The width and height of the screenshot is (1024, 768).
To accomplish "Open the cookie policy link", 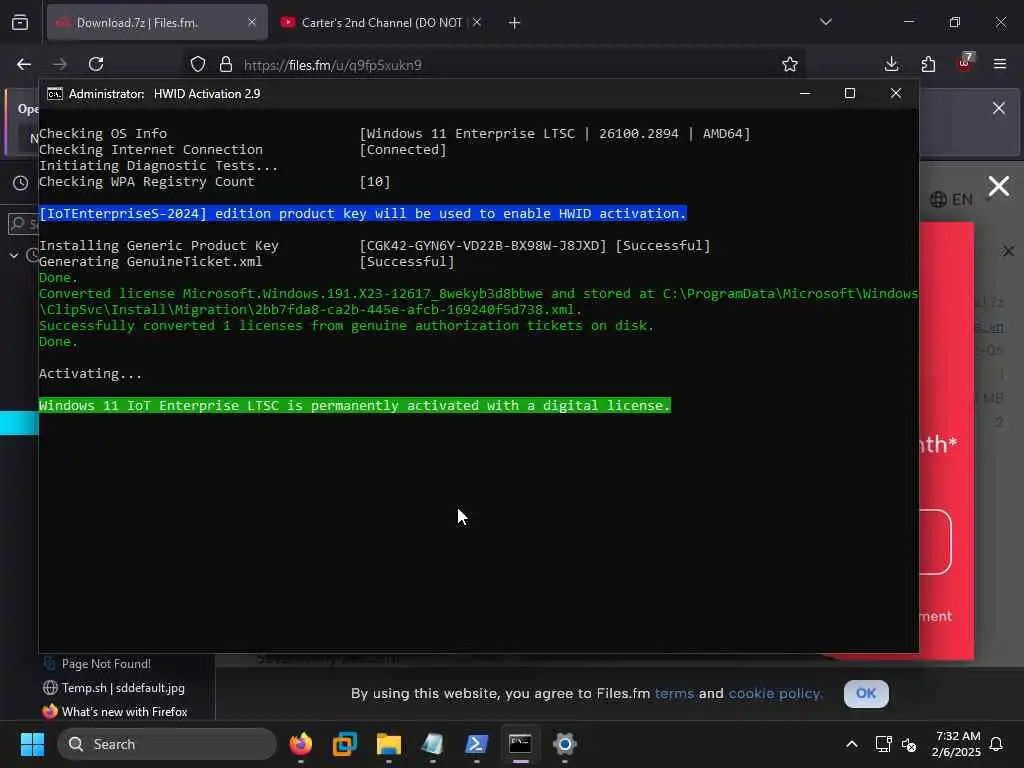I will (775, 694).
